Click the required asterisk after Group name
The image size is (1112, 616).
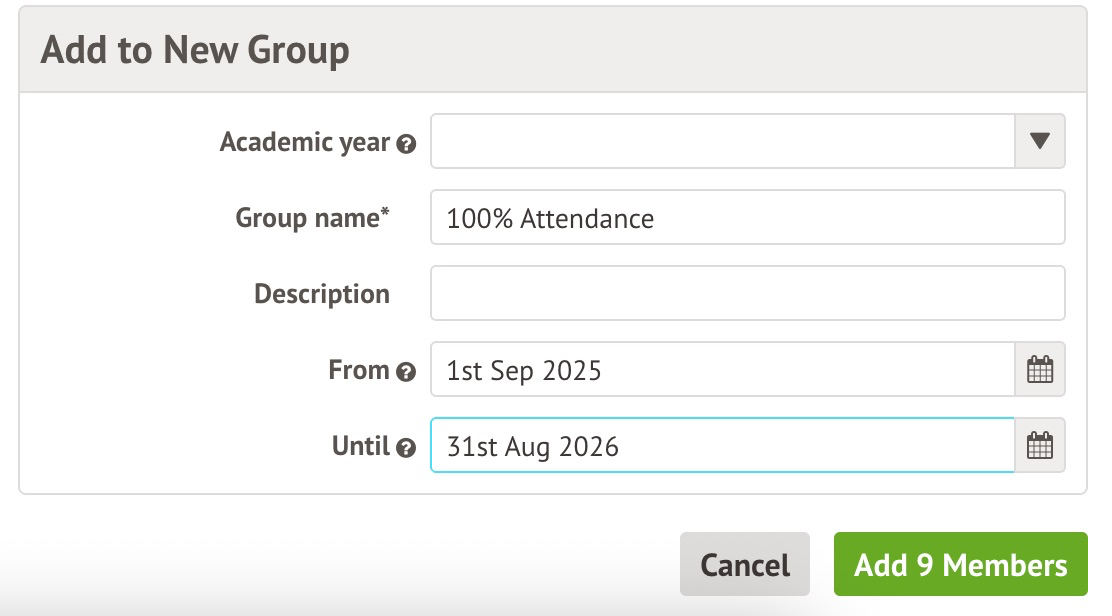[x=385, y=212]
